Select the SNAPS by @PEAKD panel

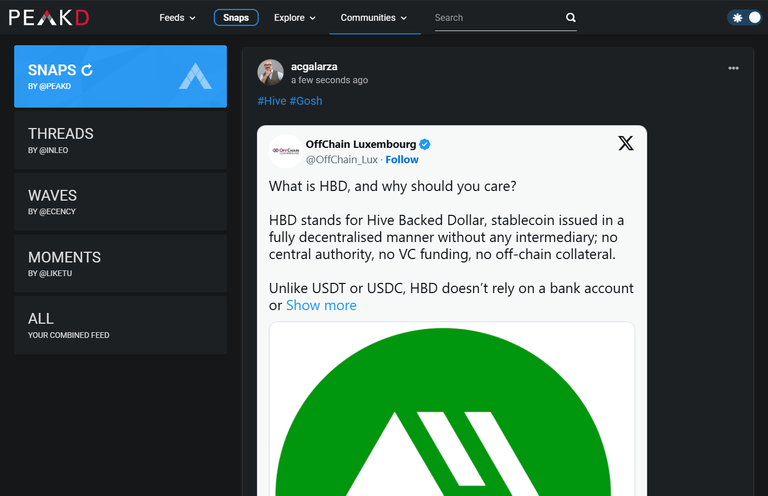point(120,76)
